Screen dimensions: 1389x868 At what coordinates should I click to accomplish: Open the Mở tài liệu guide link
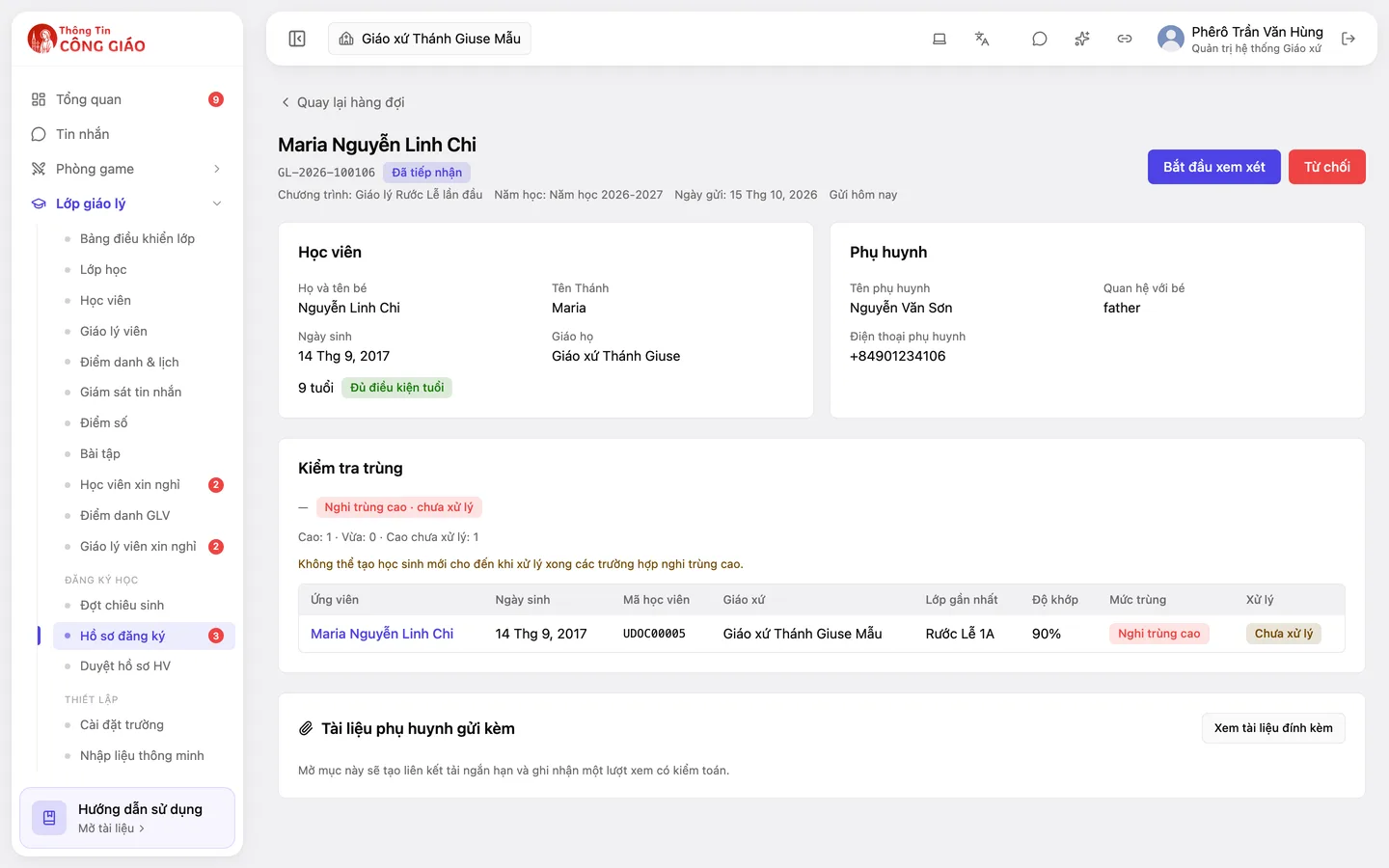click(111, 828)
